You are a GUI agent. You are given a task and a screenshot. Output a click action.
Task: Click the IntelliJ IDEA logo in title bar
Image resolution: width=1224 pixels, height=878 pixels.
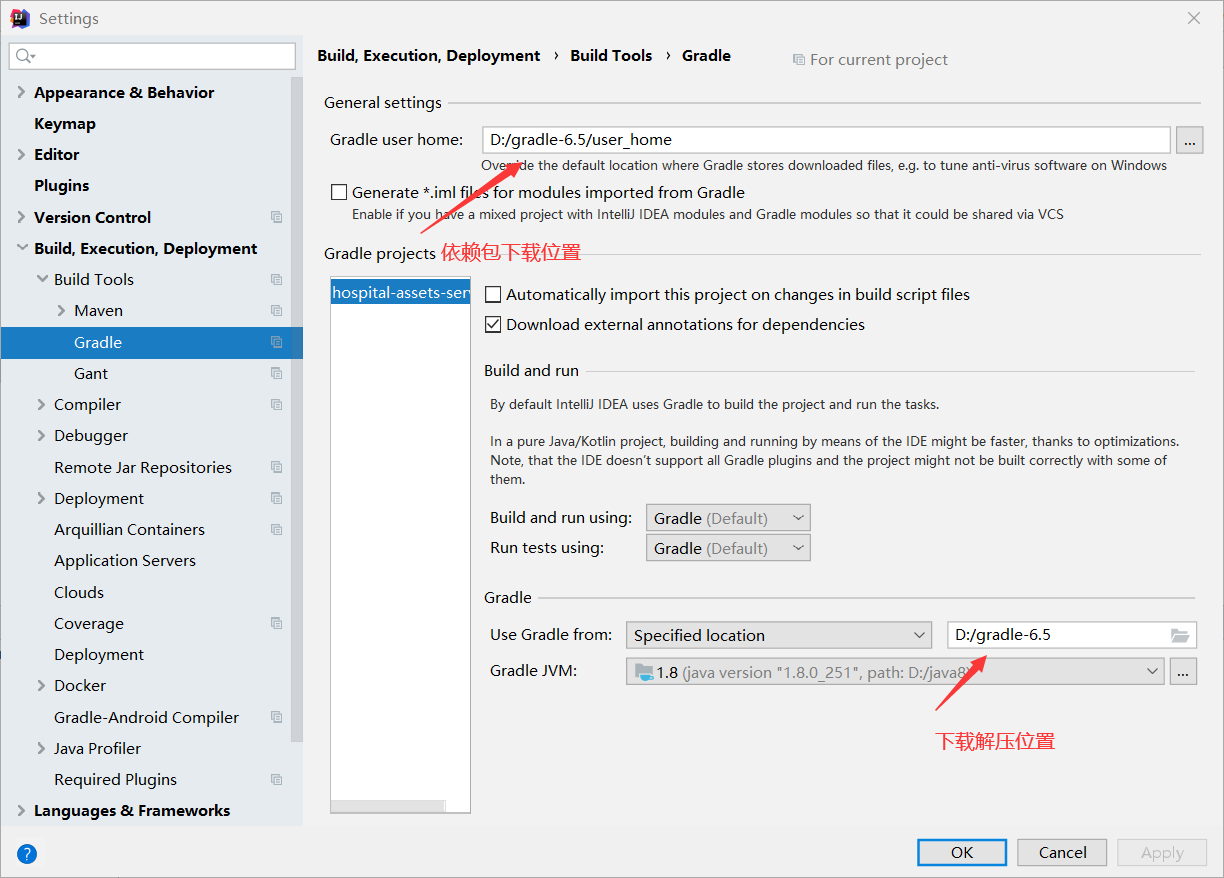click(19, 18)
